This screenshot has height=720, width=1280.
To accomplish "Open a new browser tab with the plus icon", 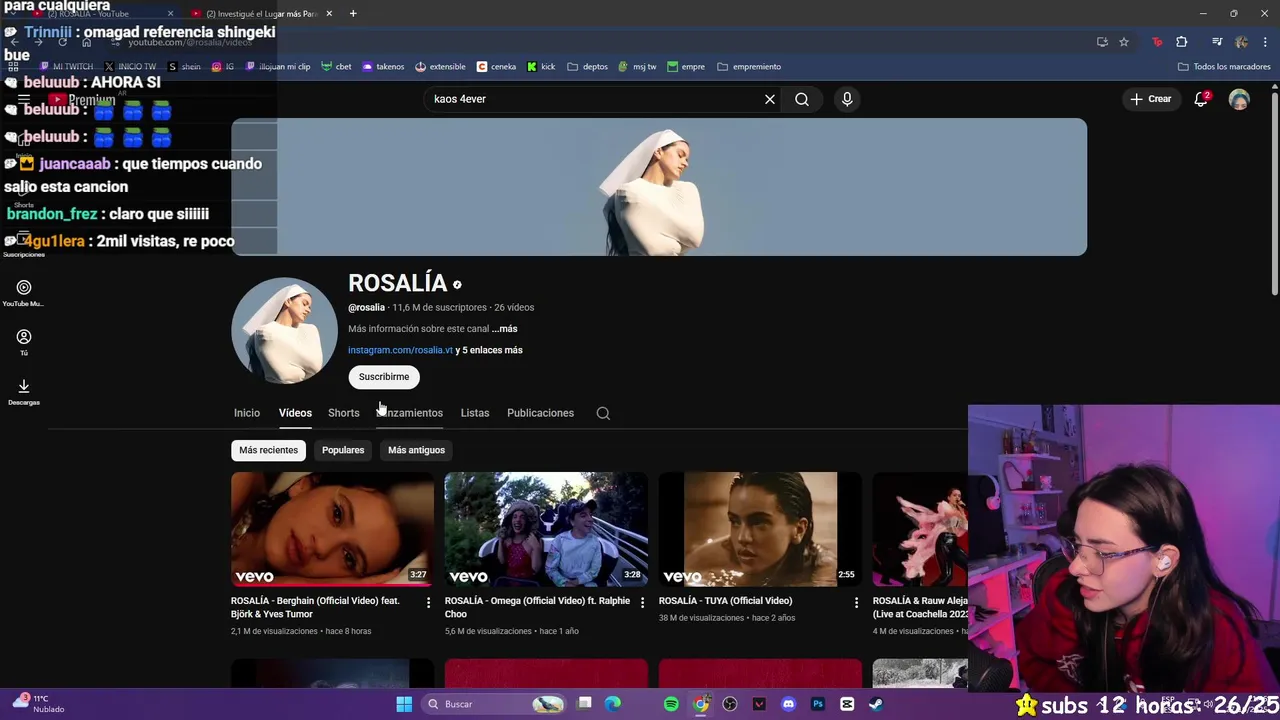I will tap(353, 13).
